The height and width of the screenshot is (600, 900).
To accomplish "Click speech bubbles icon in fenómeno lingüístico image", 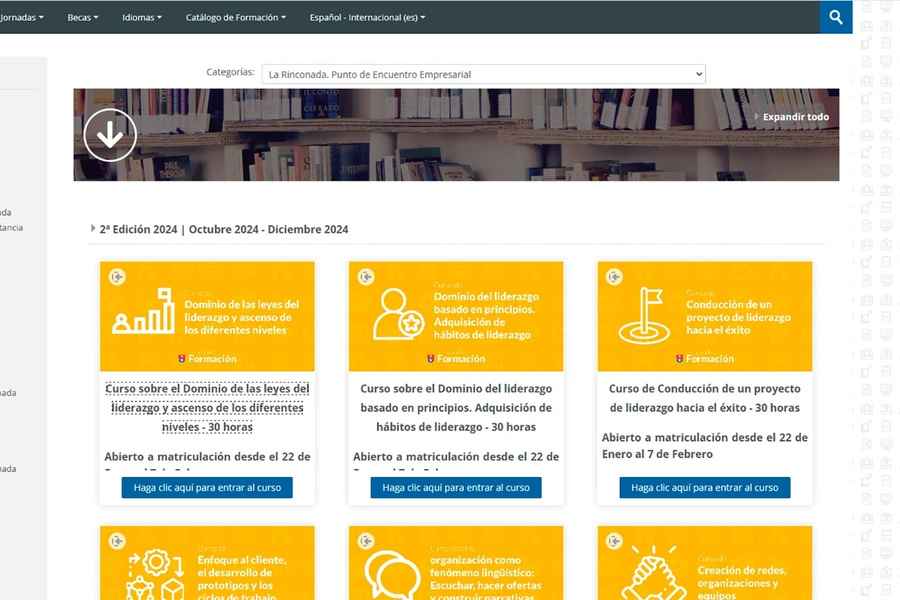I will point(392,575).
